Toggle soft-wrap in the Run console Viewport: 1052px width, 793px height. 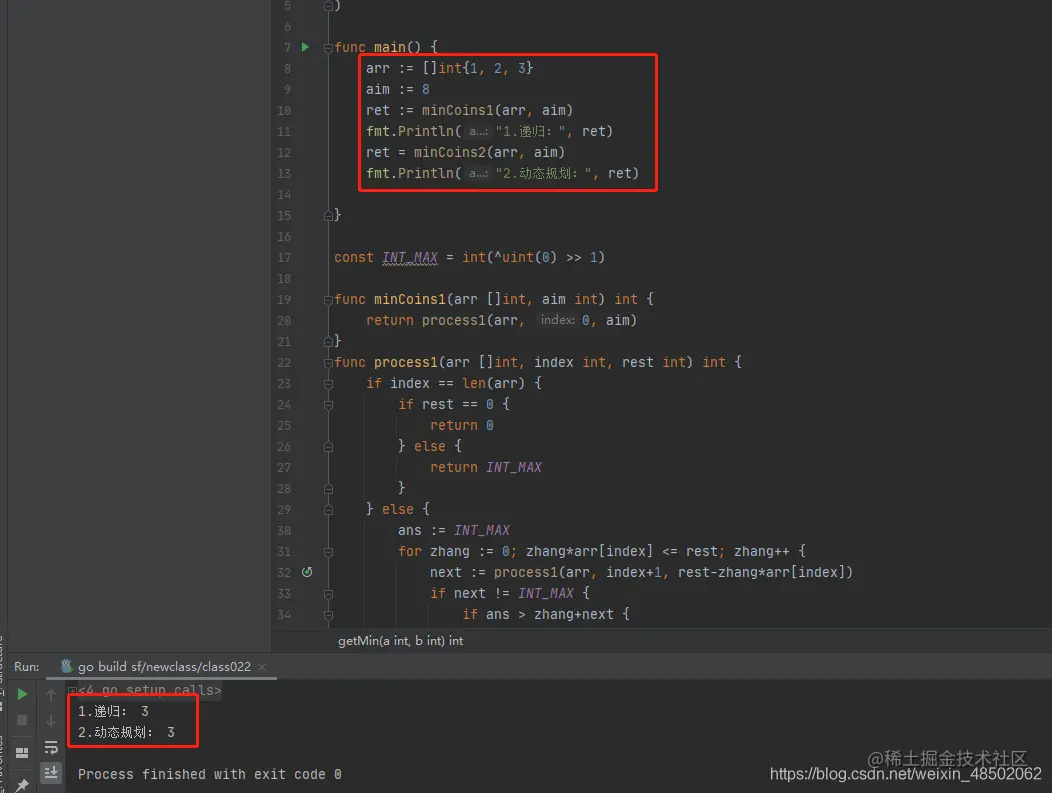pos(51,747)
